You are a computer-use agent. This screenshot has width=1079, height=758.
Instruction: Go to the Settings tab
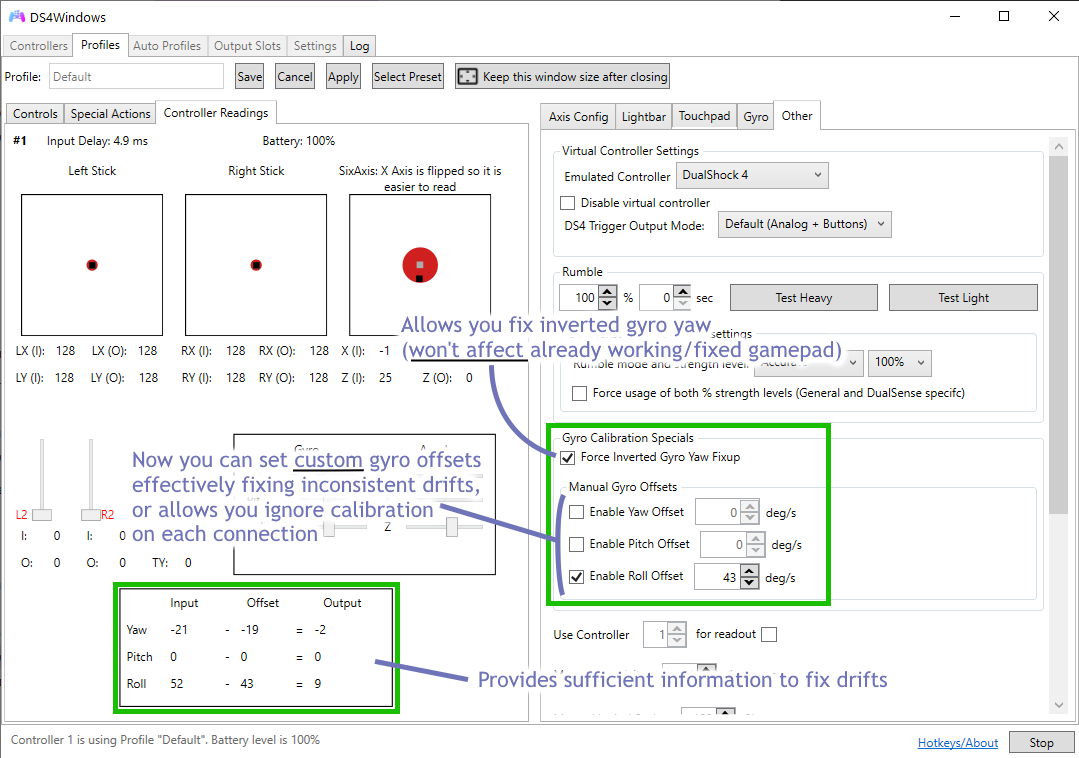tap(315, 45)
